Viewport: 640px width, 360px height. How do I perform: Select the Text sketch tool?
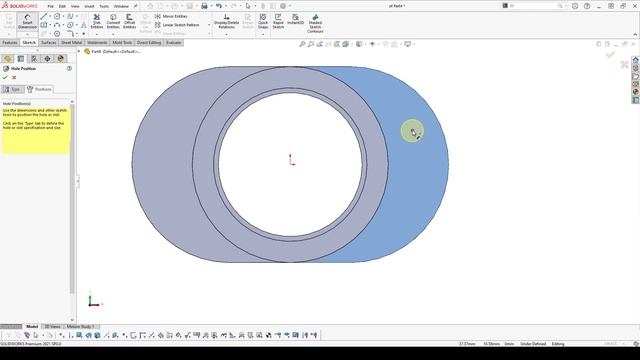point(84,25)
